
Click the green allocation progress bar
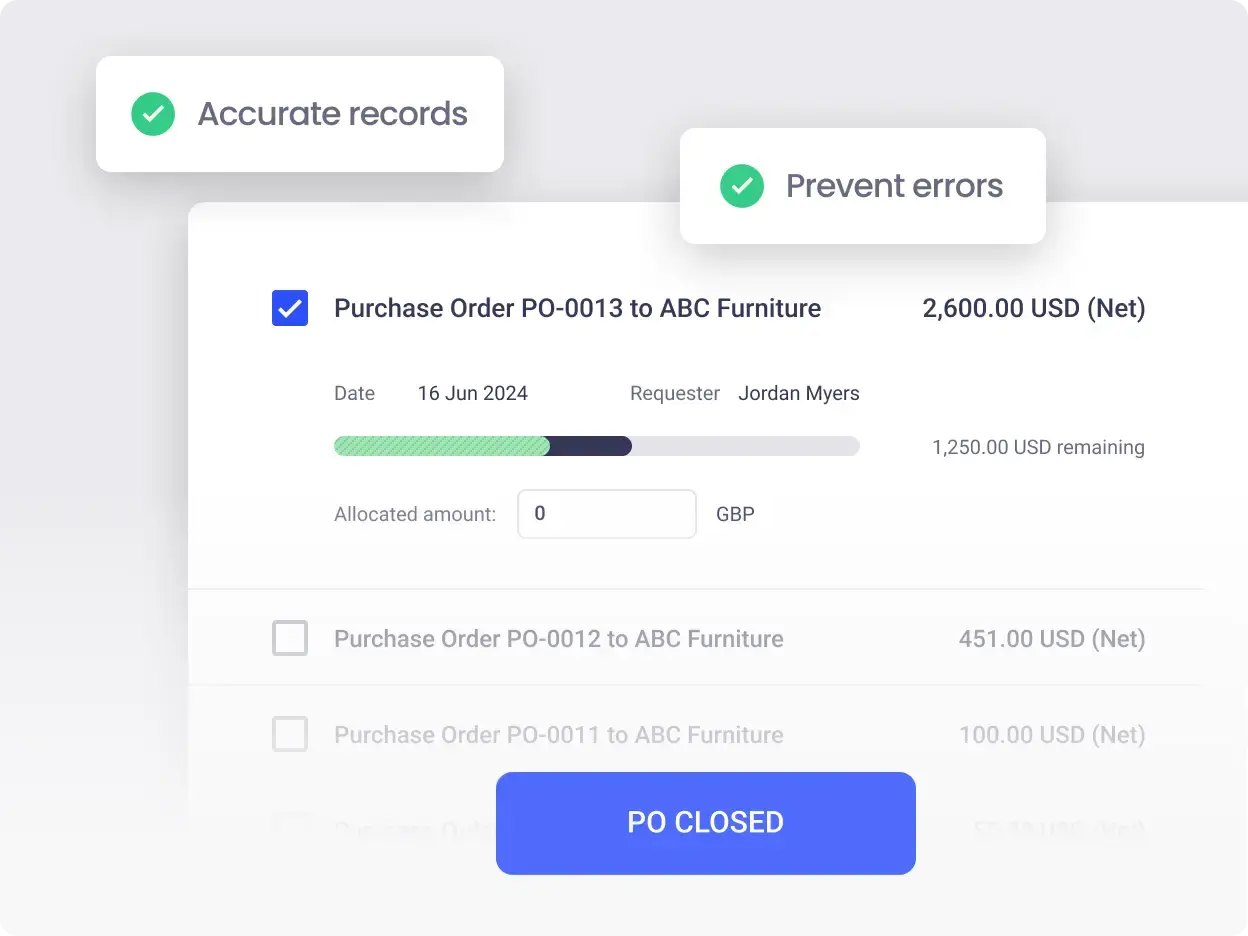[440, 445]
